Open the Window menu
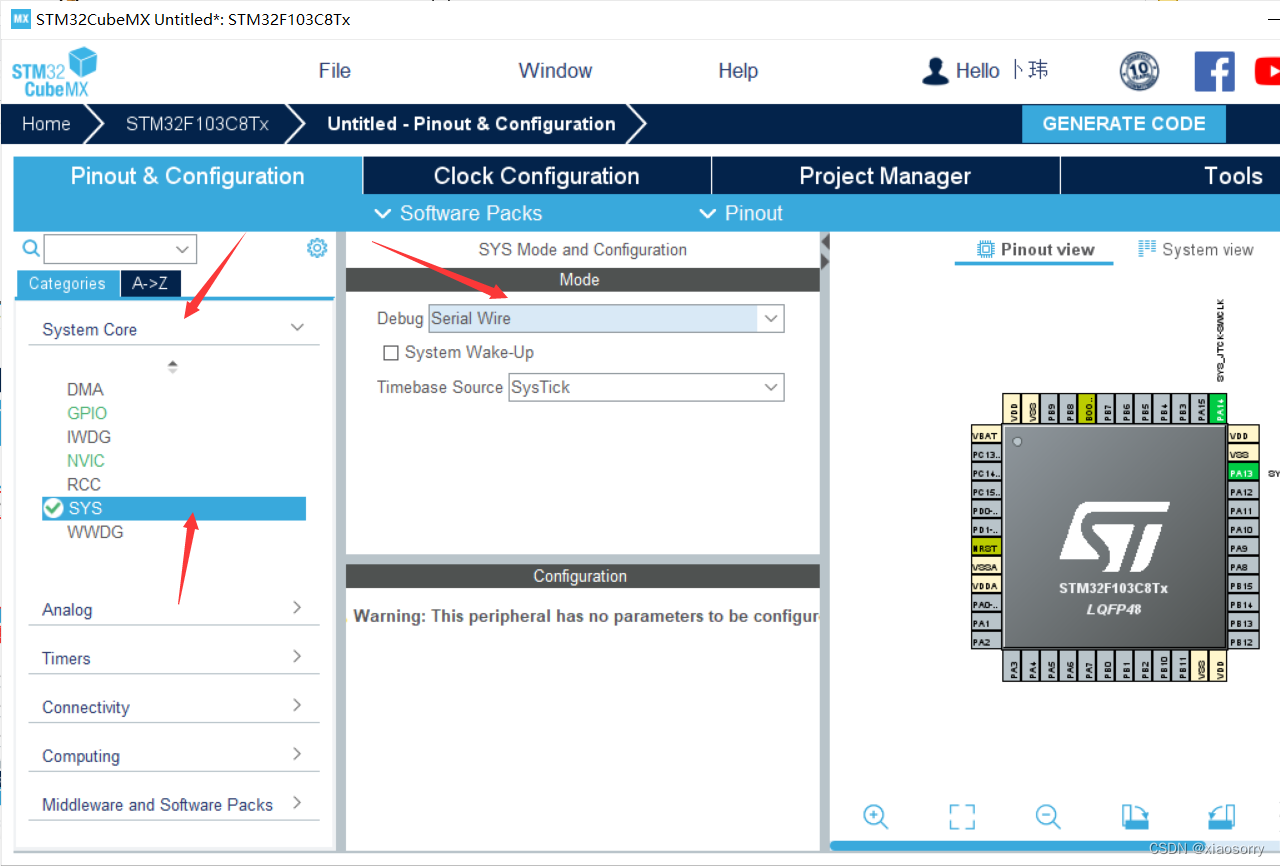The width and height of the screenshot is (1280, 866). pos(555,71)
